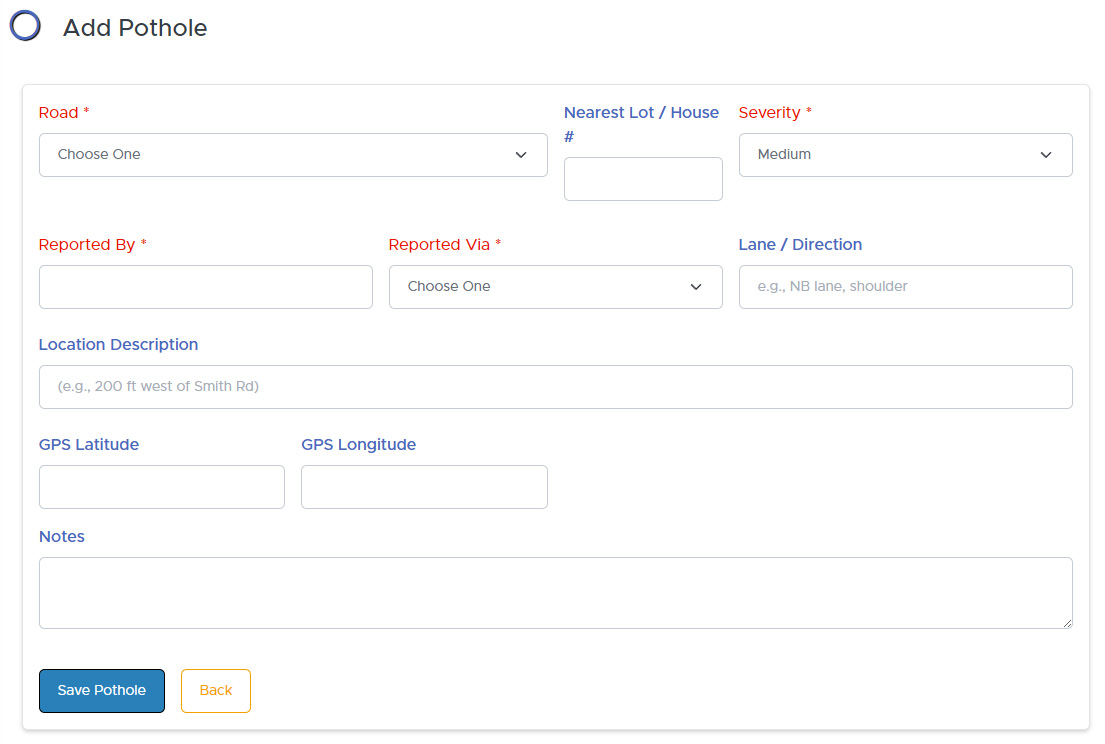1105x744 pixels.
Task: Focus the Nearest Lot / House # field
Action: [643, 179]
